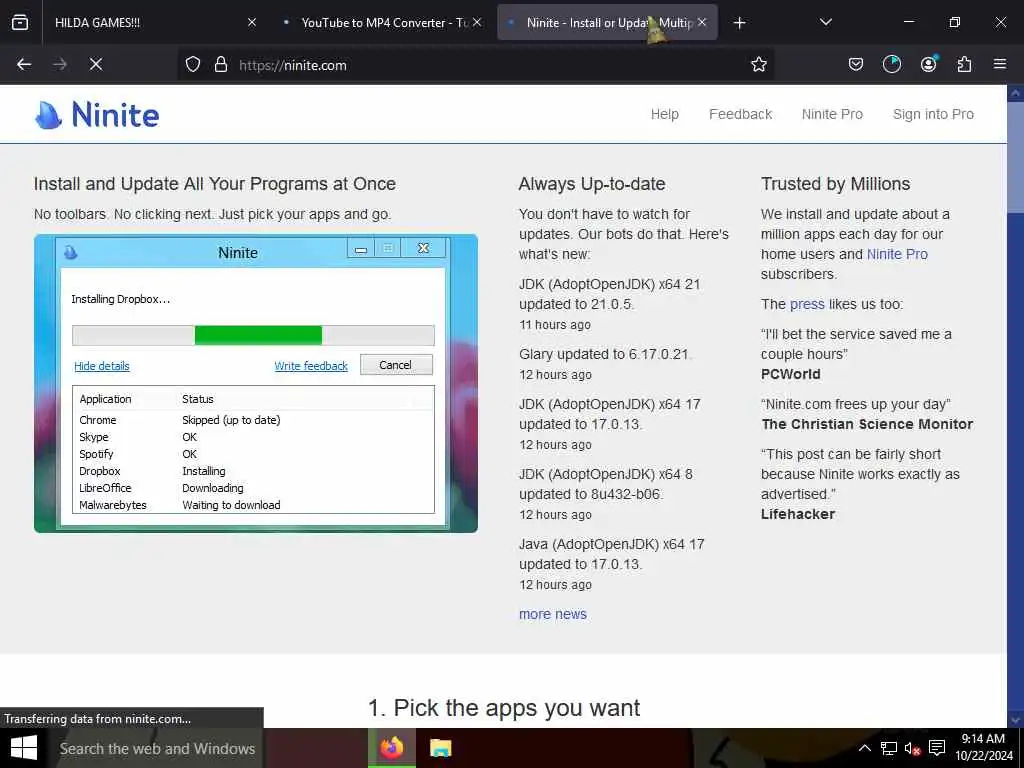Viewport: 1024px width, 768px height.
Task: Open the Firefox View icon in the tab bar
Action: tap(20, 22)
